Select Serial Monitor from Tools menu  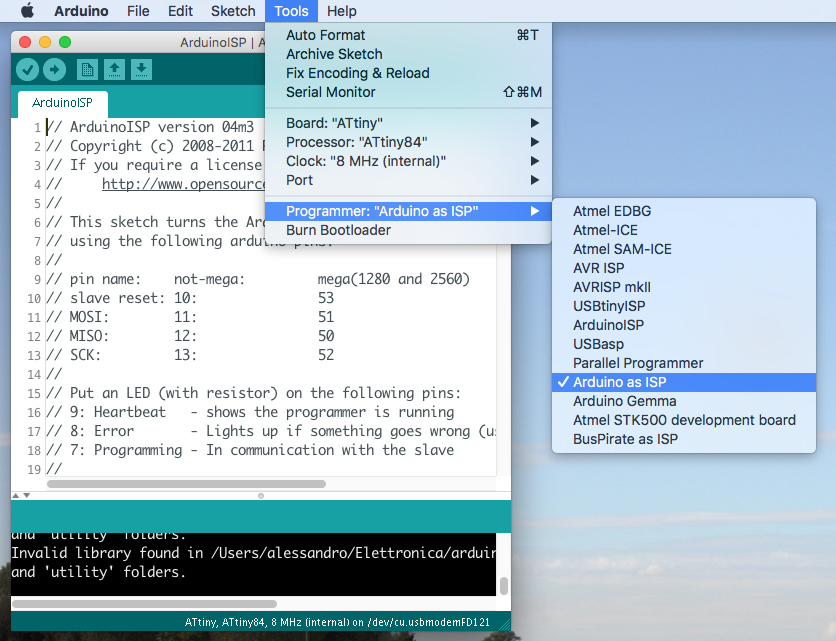(330, 92)
